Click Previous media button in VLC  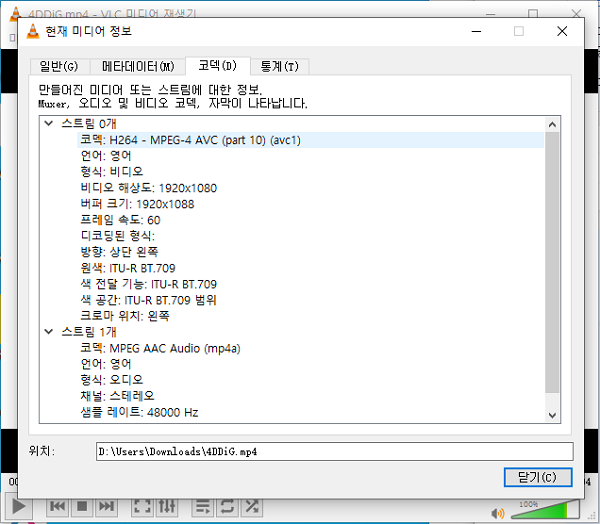(x=58, y=506)
